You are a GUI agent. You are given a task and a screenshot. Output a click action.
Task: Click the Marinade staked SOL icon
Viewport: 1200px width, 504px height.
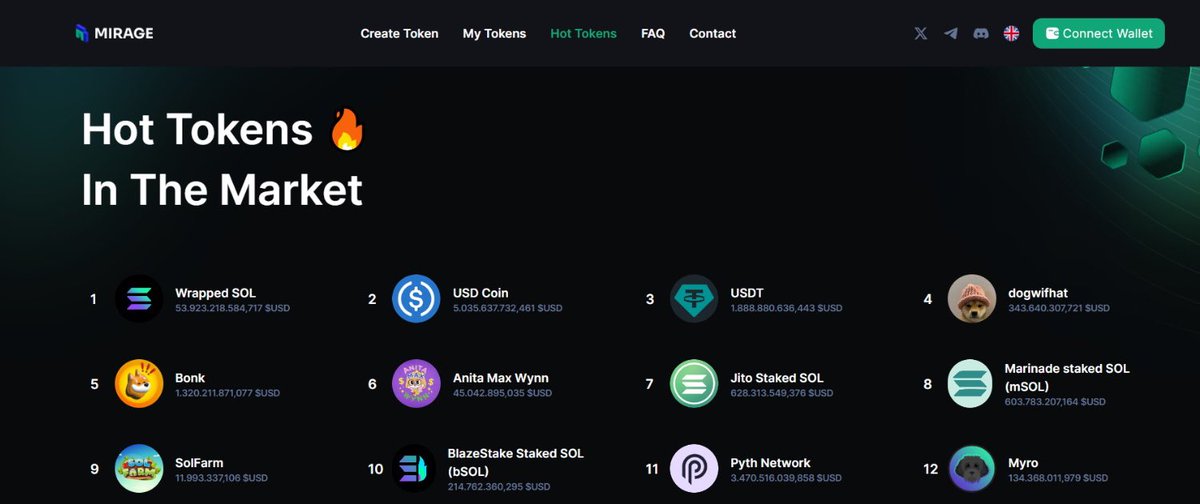coord(971,383)
